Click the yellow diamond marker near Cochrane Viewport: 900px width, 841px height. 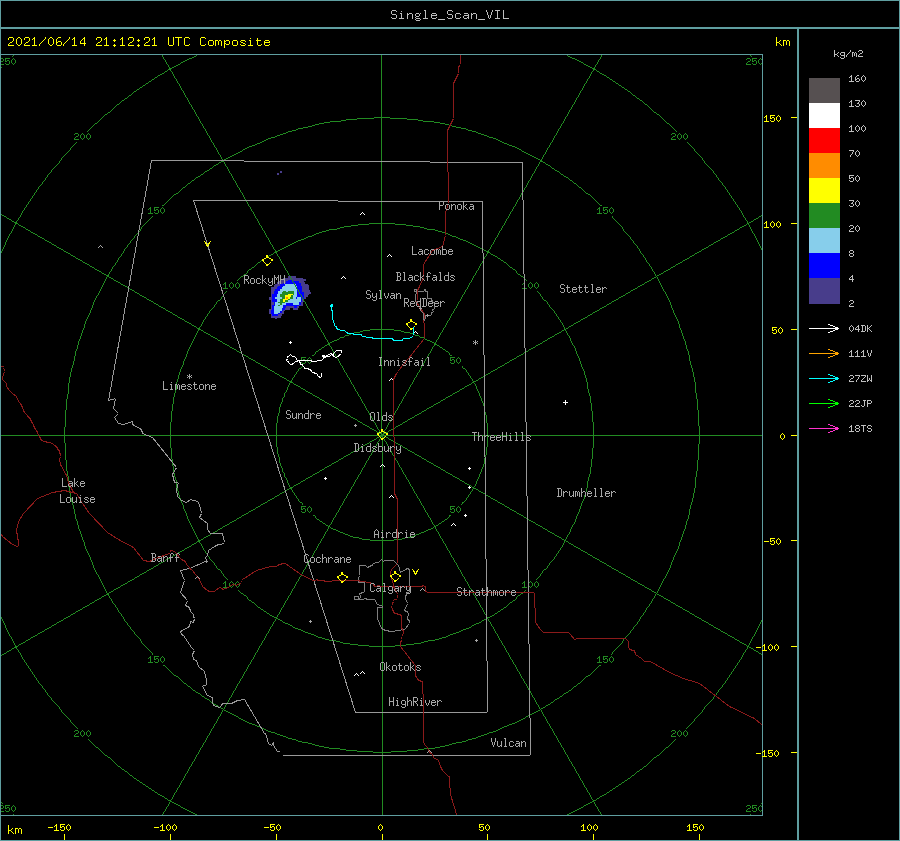coord(342,577)
